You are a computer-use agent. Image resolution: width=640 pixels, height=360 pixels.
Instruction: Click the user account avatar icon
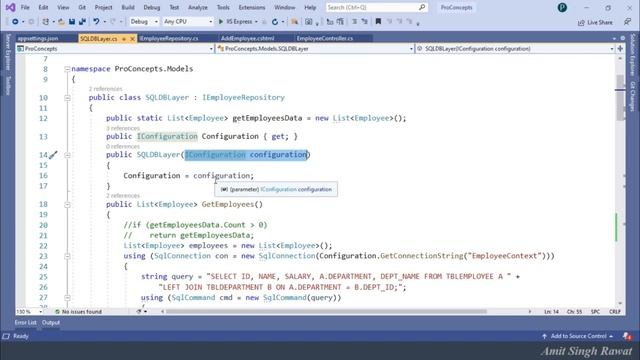point(562,7)
